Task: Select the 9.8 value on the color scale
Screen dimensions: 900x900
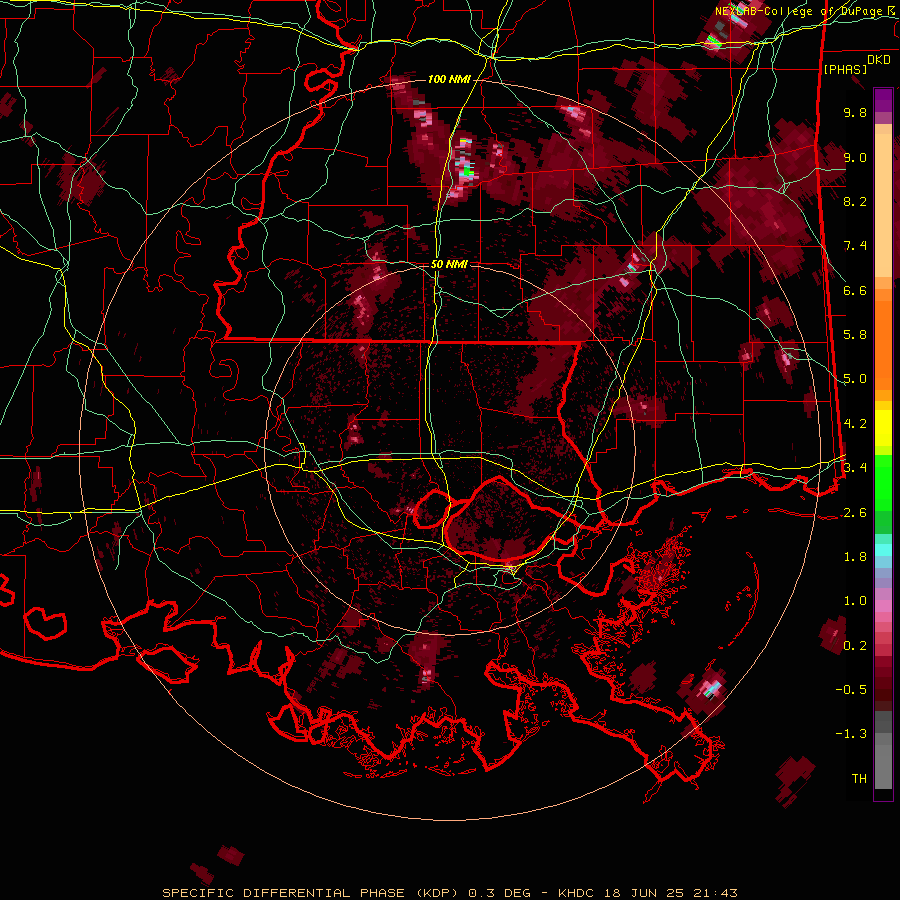Action: coord(855,112)
